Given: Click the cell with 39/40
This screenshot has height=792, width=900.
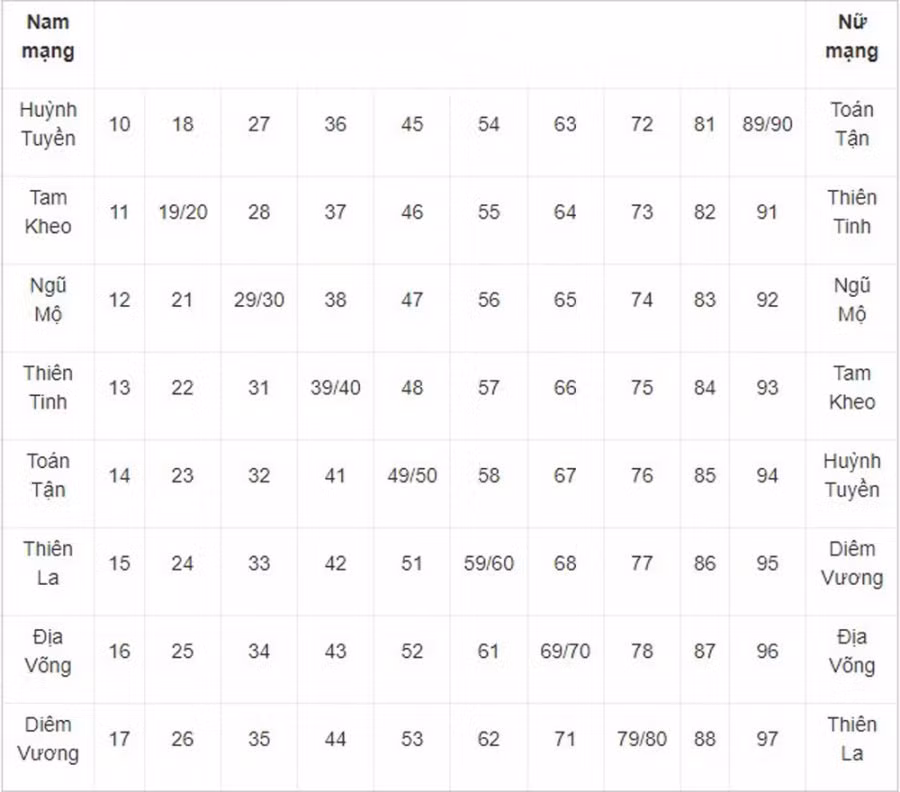Looking at the screenshot, I should [335, 388].
